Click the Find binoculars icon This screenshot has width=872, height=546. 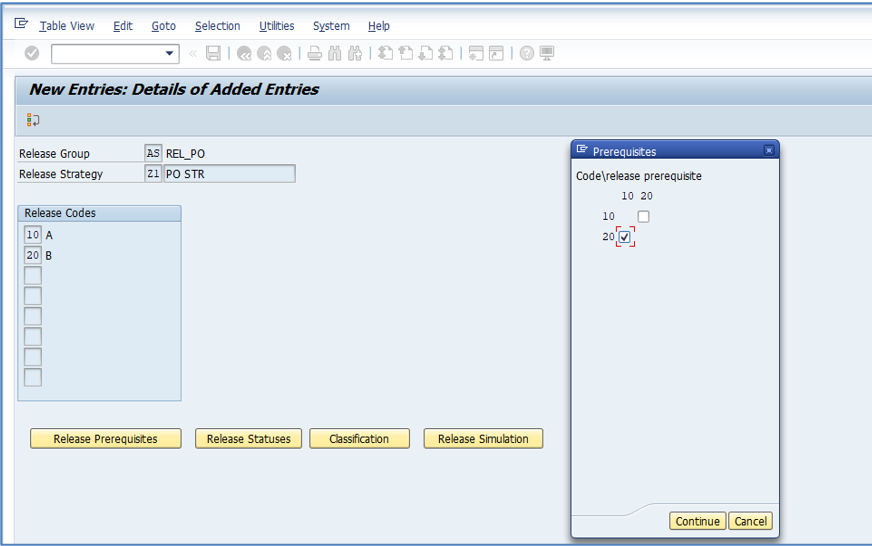click(x=335, y=53)
